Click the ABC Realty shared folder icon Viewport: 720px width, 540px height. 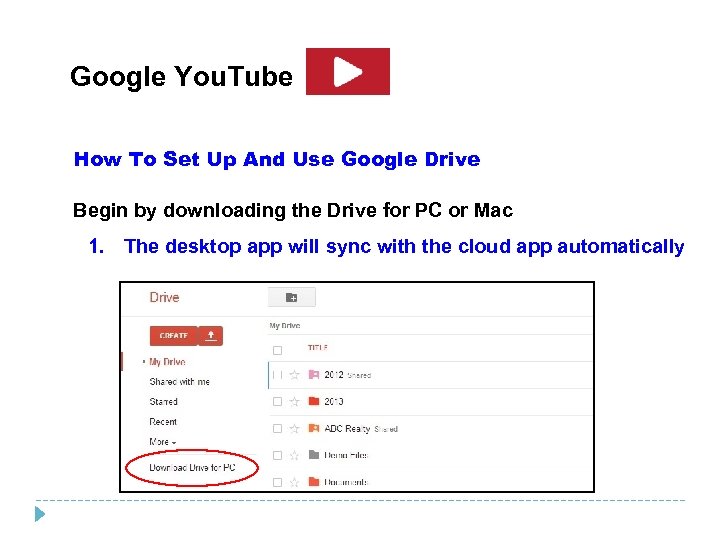[314, 428]
